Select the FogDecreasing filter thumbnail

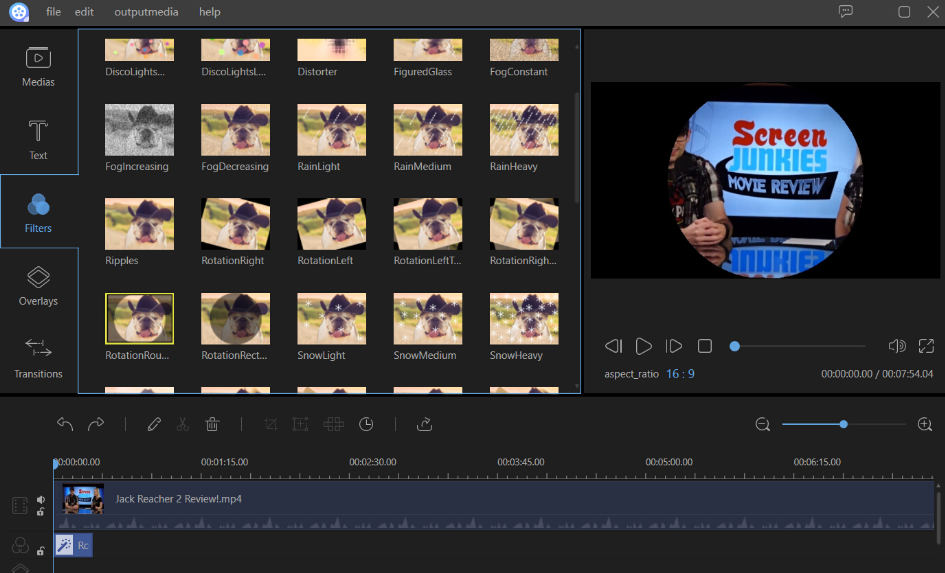pos(236,130)
